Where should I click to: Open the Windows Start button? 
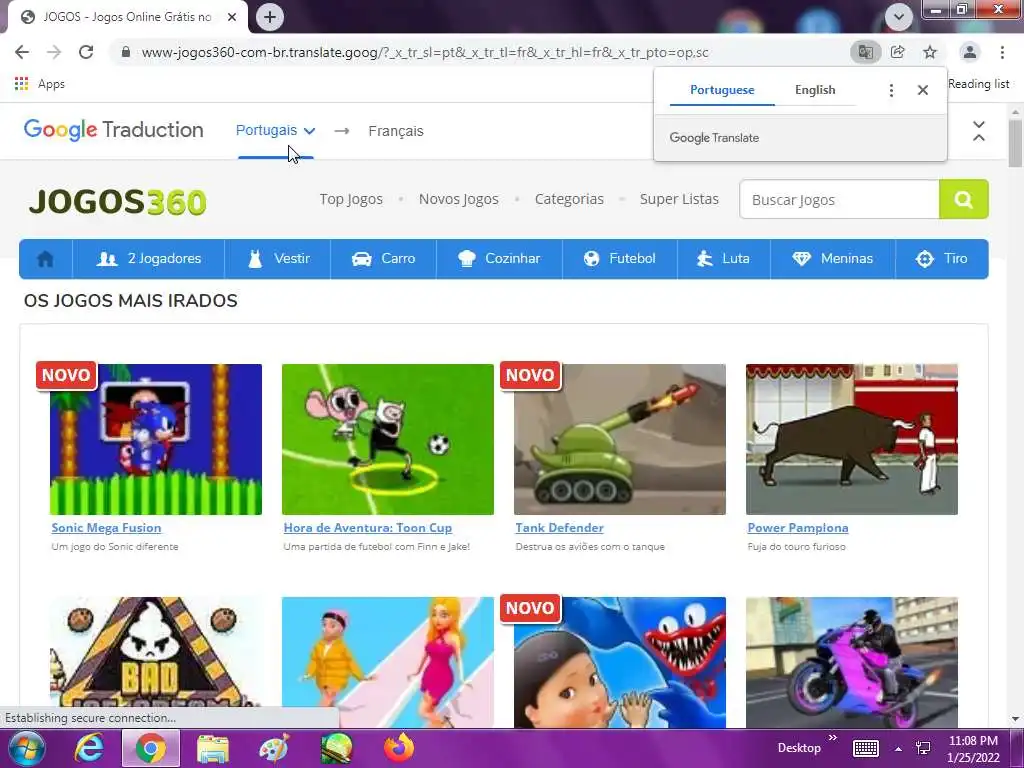click(25, 748)
